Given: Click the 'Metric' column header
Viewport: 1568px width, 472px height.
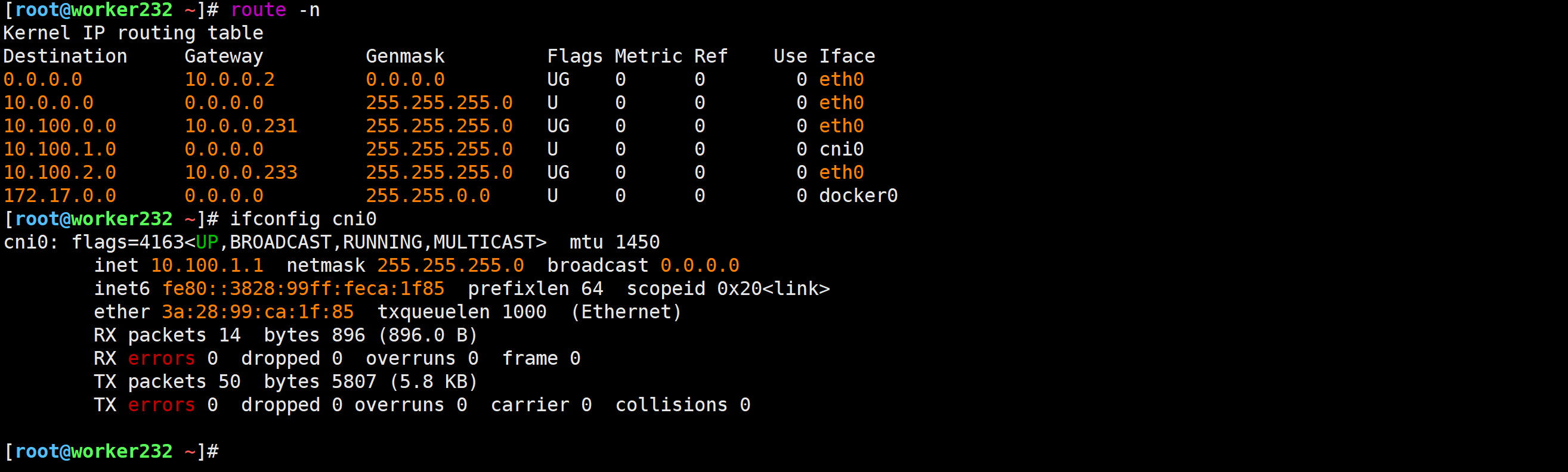Looking at the screenshot, I should point(648,56).
